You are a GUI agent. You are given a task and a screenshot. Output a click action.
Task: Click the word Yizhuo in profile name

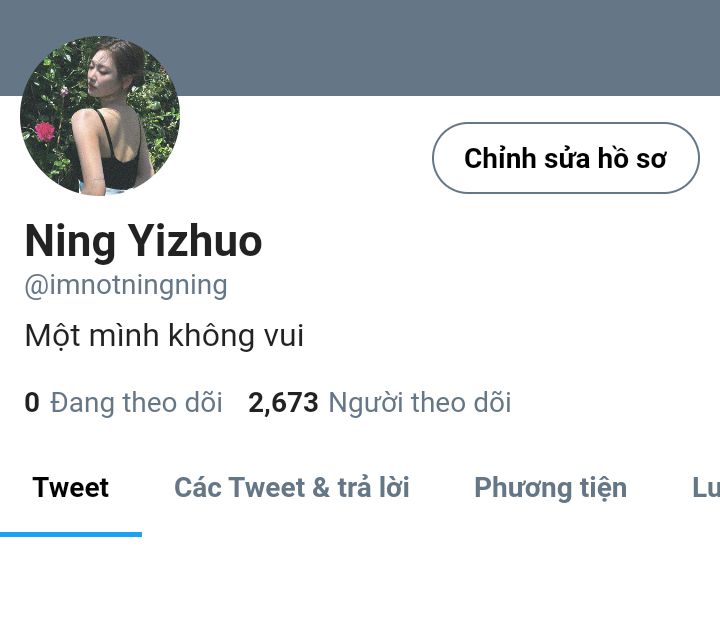[x=194, y=241]
